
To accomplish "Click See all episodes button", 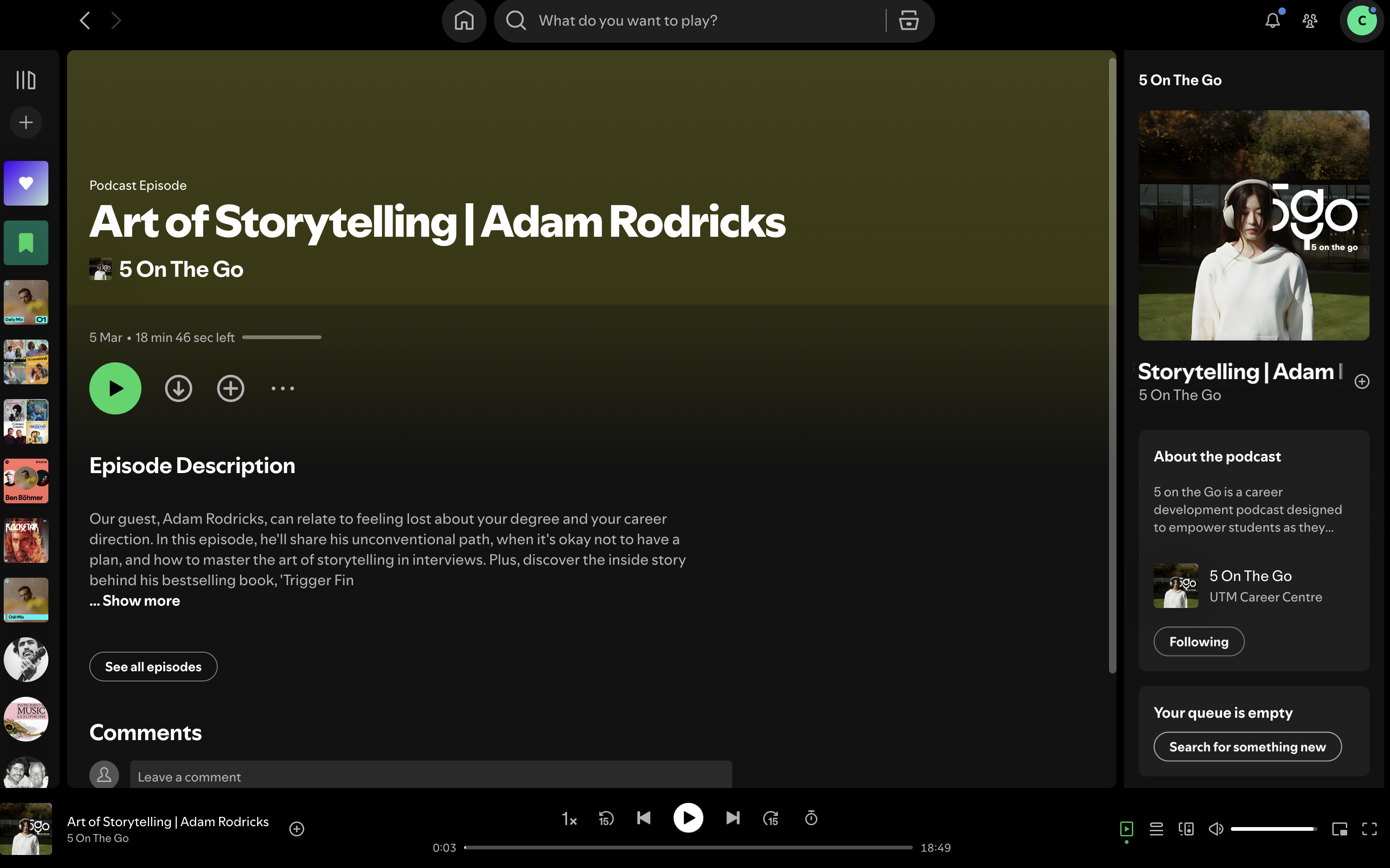I will pos(153,667).
